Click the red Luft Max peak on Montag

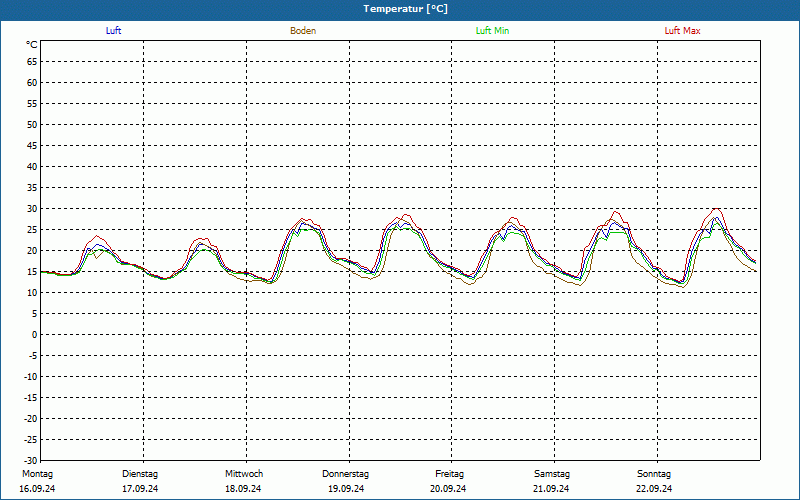(x=96, y=236)
